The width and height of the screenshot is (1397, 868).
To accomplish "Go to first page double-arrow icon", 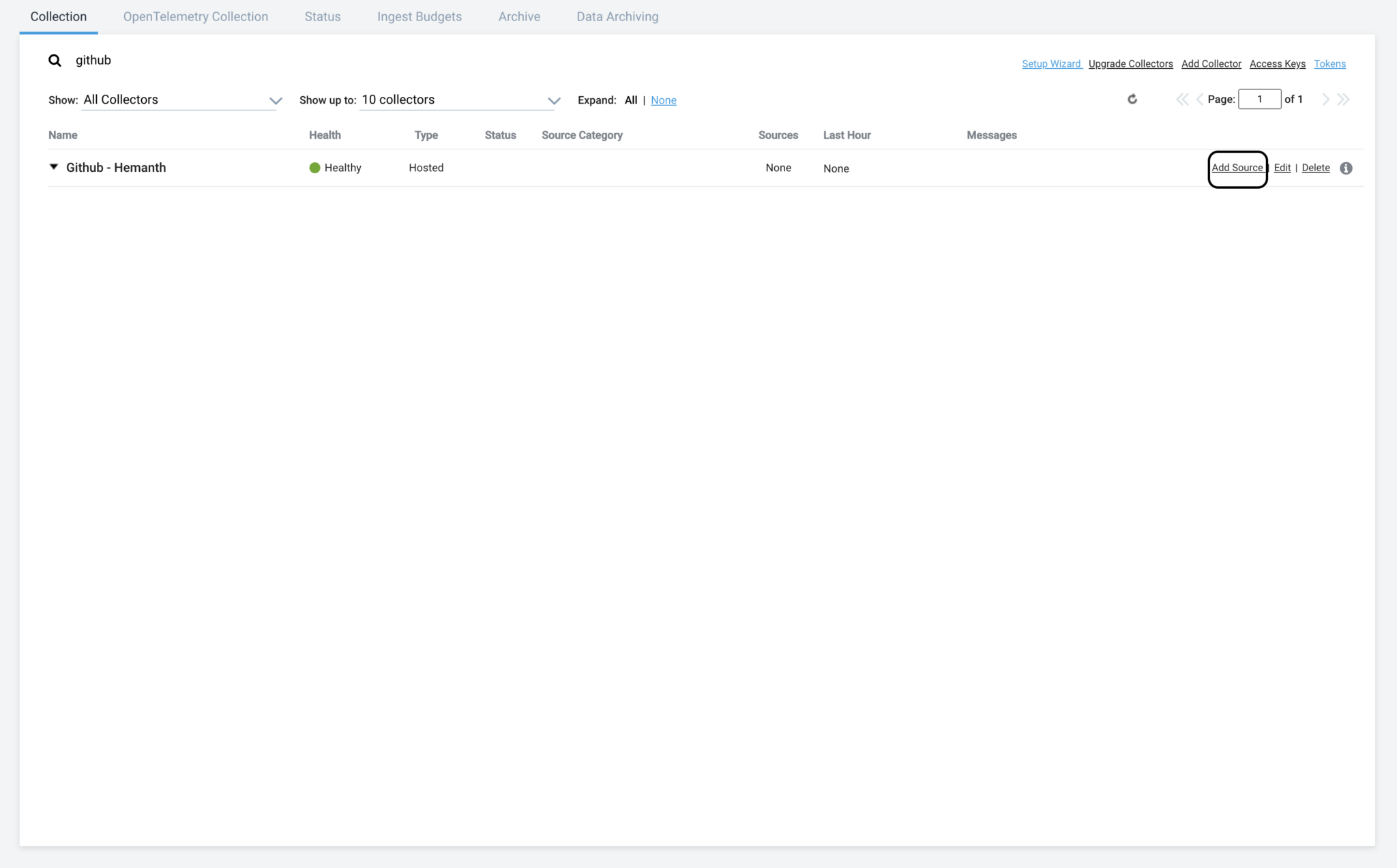I will 1182,100.
